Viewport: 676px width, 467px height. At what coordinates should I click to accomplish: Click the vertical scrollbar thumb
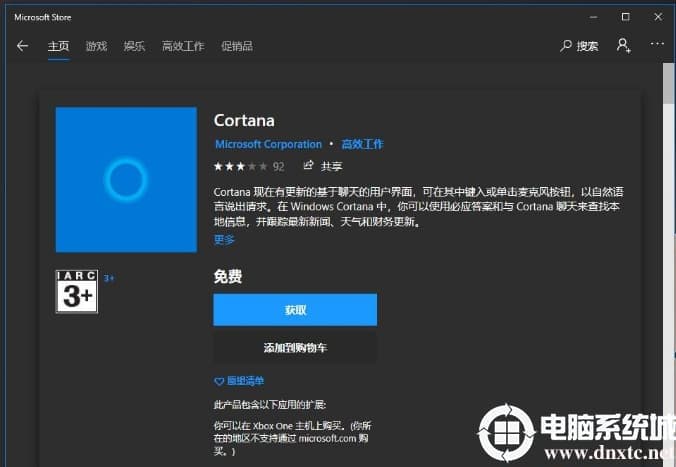(x=669, y=83)
